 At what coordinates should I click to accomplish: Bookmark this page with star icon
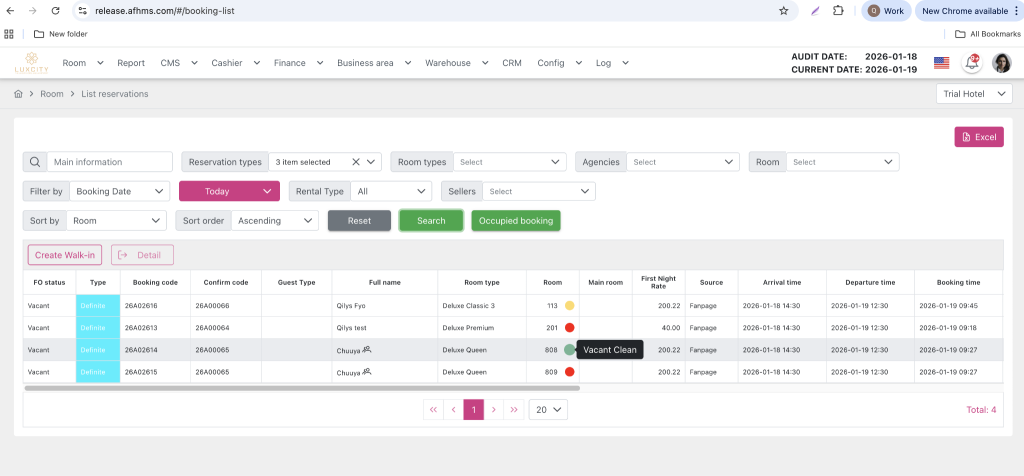783,10
